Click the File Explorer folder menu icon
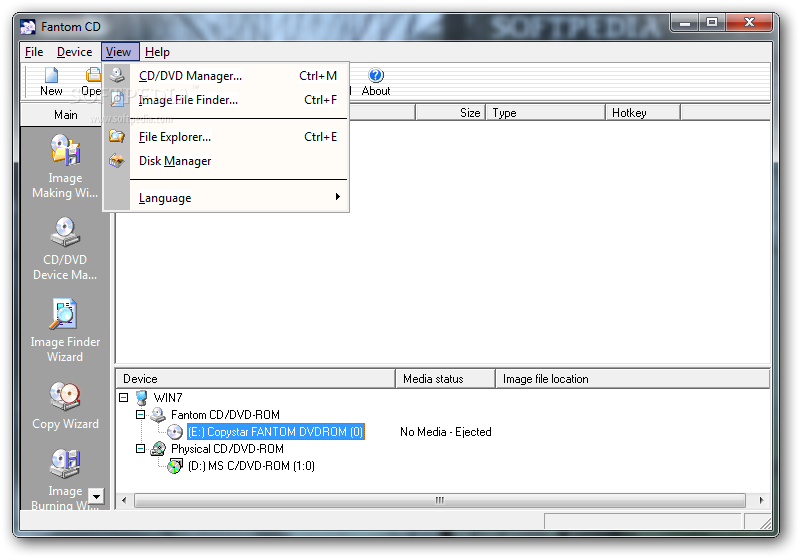800x558 pixels. (117, 136)
